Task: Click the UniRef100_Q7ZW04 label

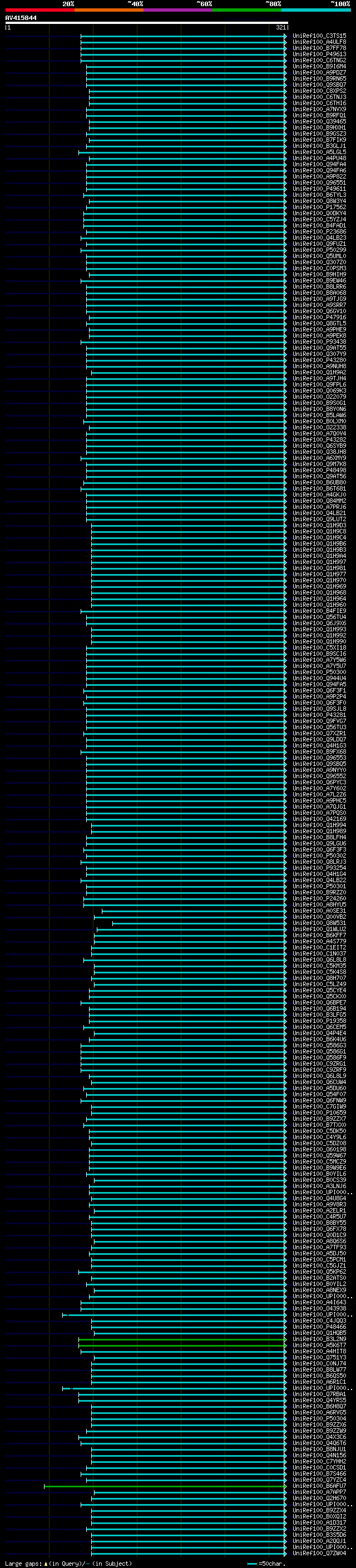Action: point(319,1553)
